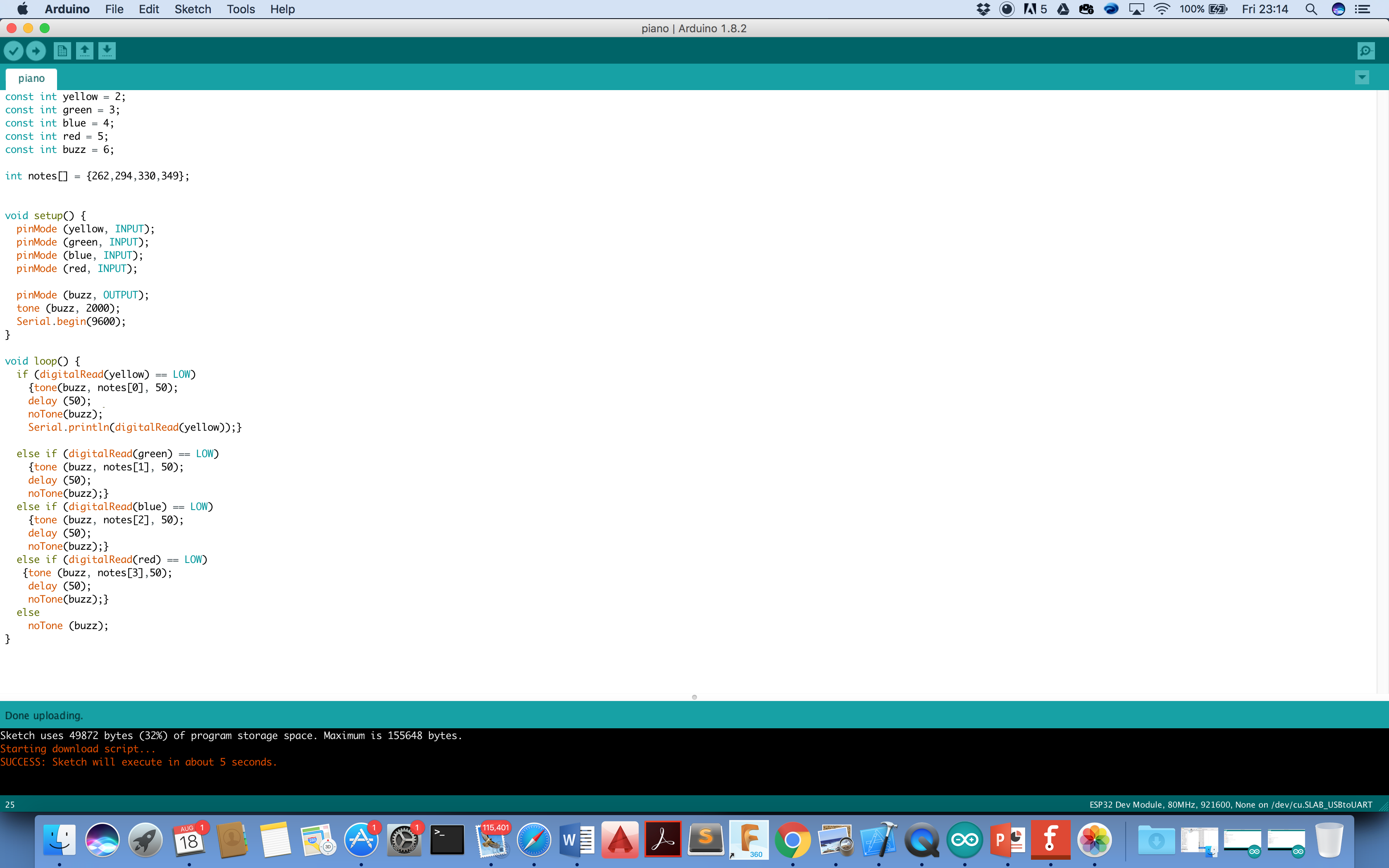
Task: Open the Wi-Fi status menu
Action: tap(1161, 9)
